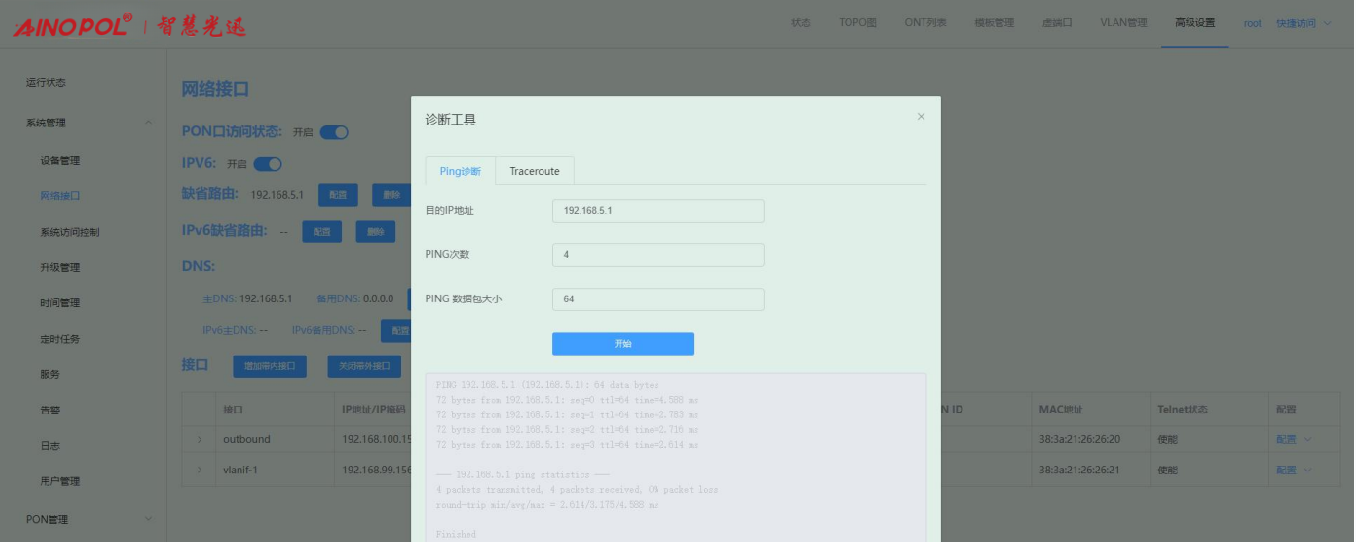Image resolution: width=1356 pixels, height=542 pixels.
Task: Close the diagnostic tool dialog
Action: click(x=921, y=117)
